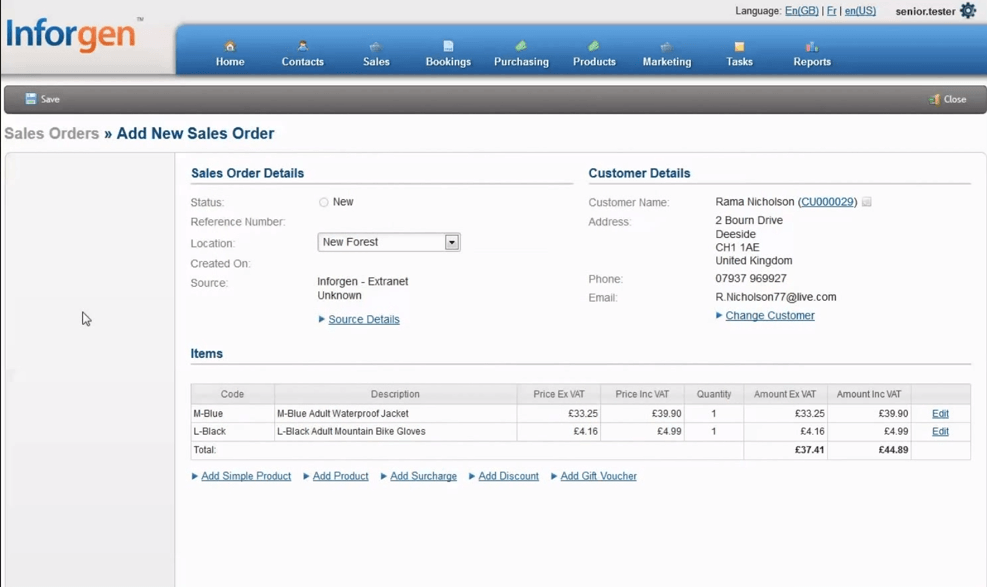Edit the M-Blue Waterproof Jacket line item
Image resolution: width=987 pixels, height=587 pixels.
(938, 412)
